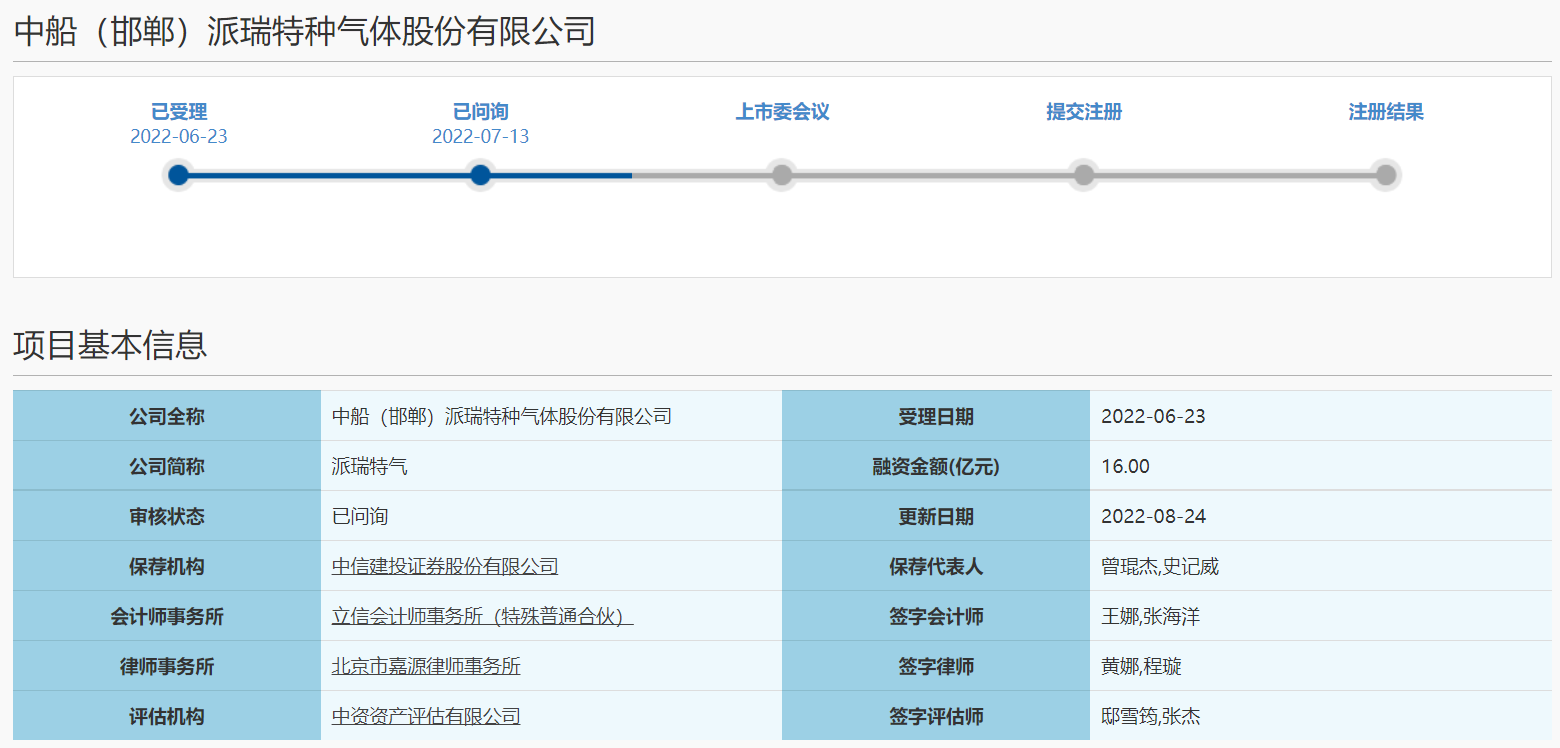Click the 公司全称 header cell
The image size is (1560, 748).
click(167, 416)
